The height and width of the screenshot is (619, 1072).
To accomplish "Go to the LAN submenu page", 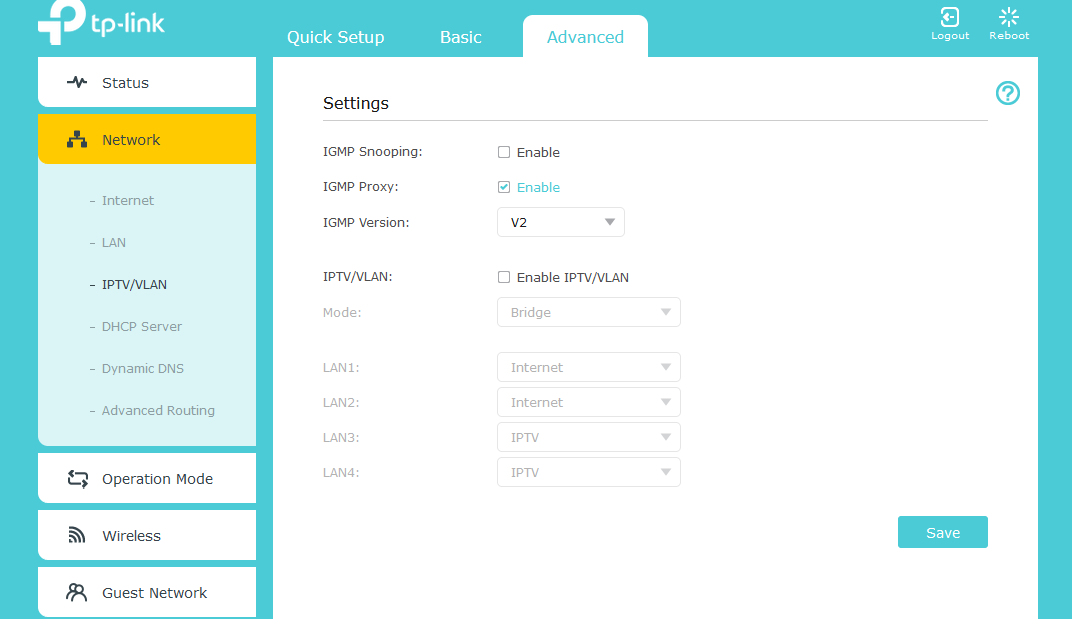I will tap(113, 242).
